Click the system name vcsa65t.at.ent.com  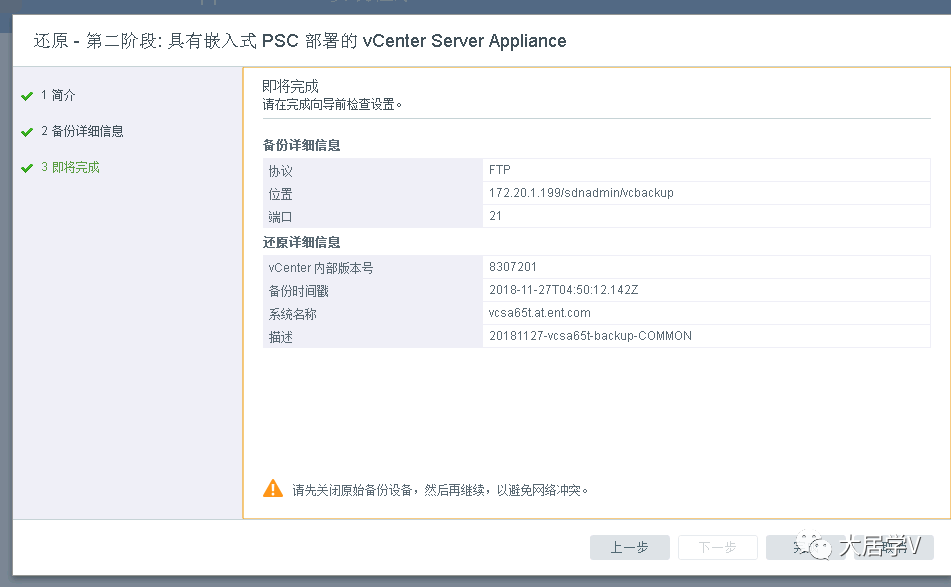pyautogui.click(x=539, y=313)
